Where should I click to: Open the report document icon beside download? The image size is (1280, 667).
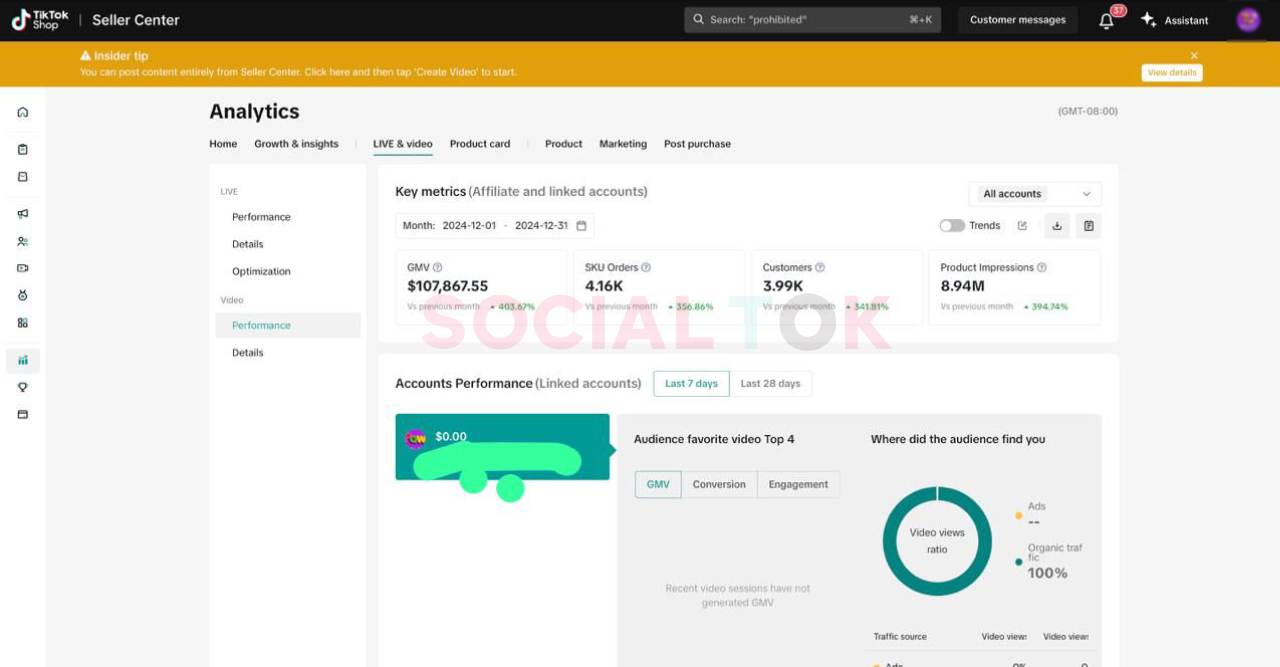pyautogui.click(x=1088, y=226)
